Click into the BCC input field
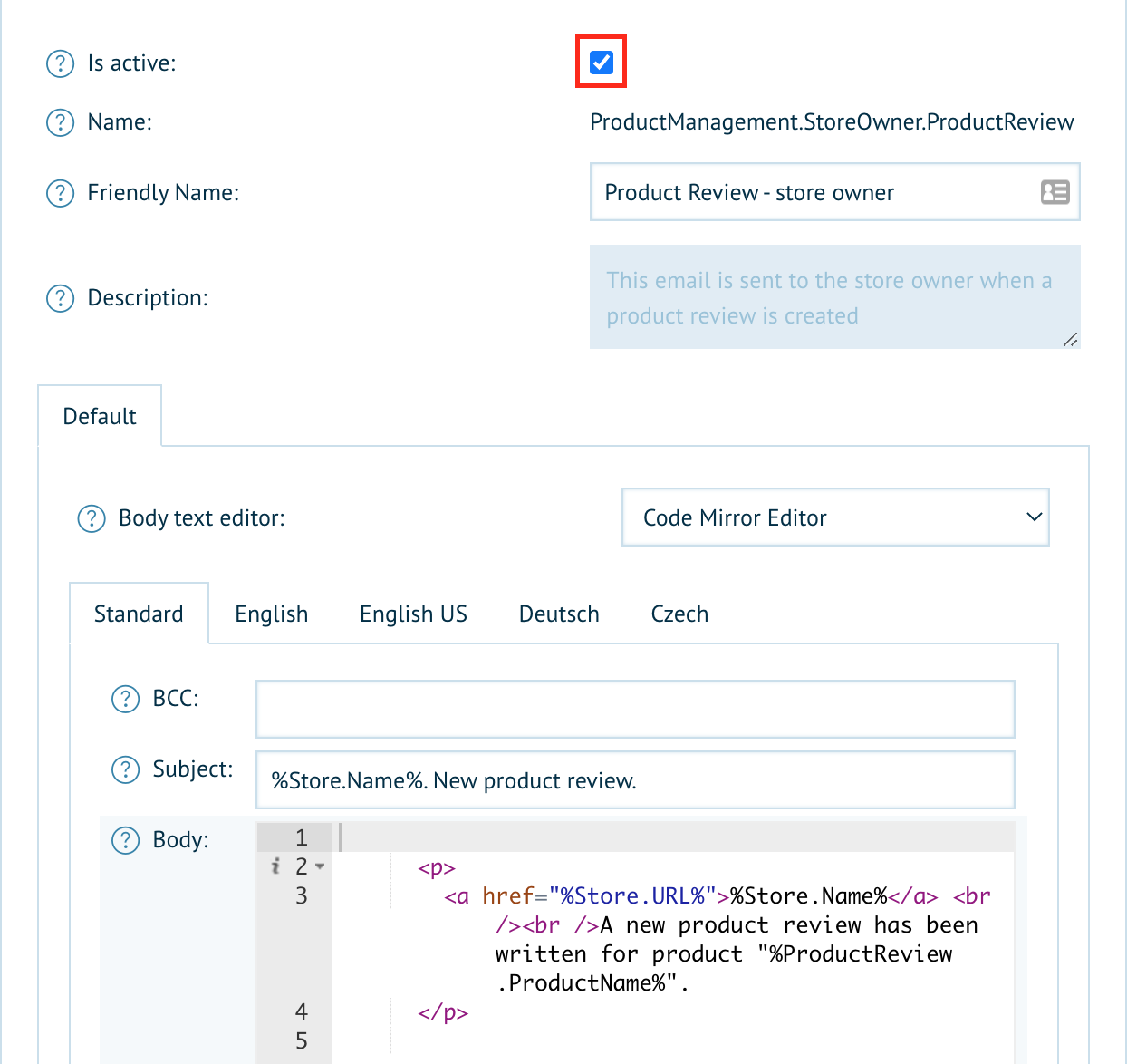This screenshot has height=1064, width=1127. [634, 709]
